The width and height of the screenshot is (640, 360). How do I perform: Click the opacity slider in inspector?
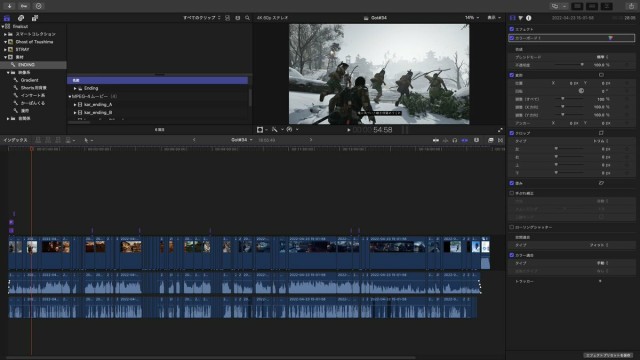coord(569,65)
